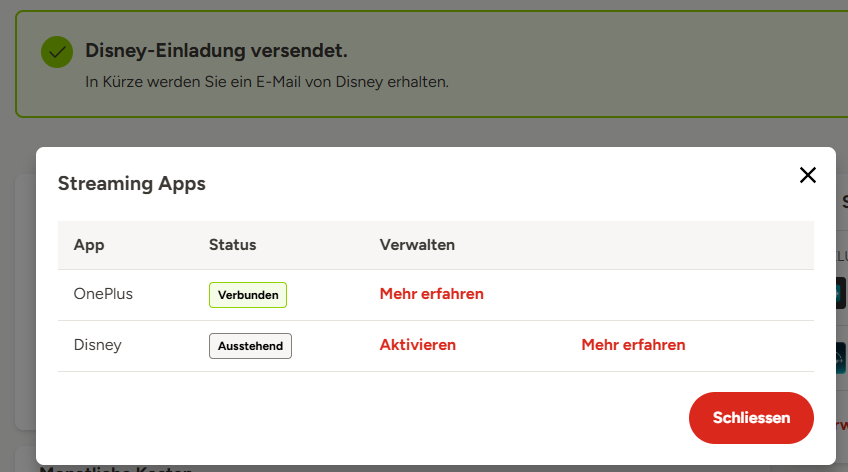Click the App column header

(x=89, y=245)
